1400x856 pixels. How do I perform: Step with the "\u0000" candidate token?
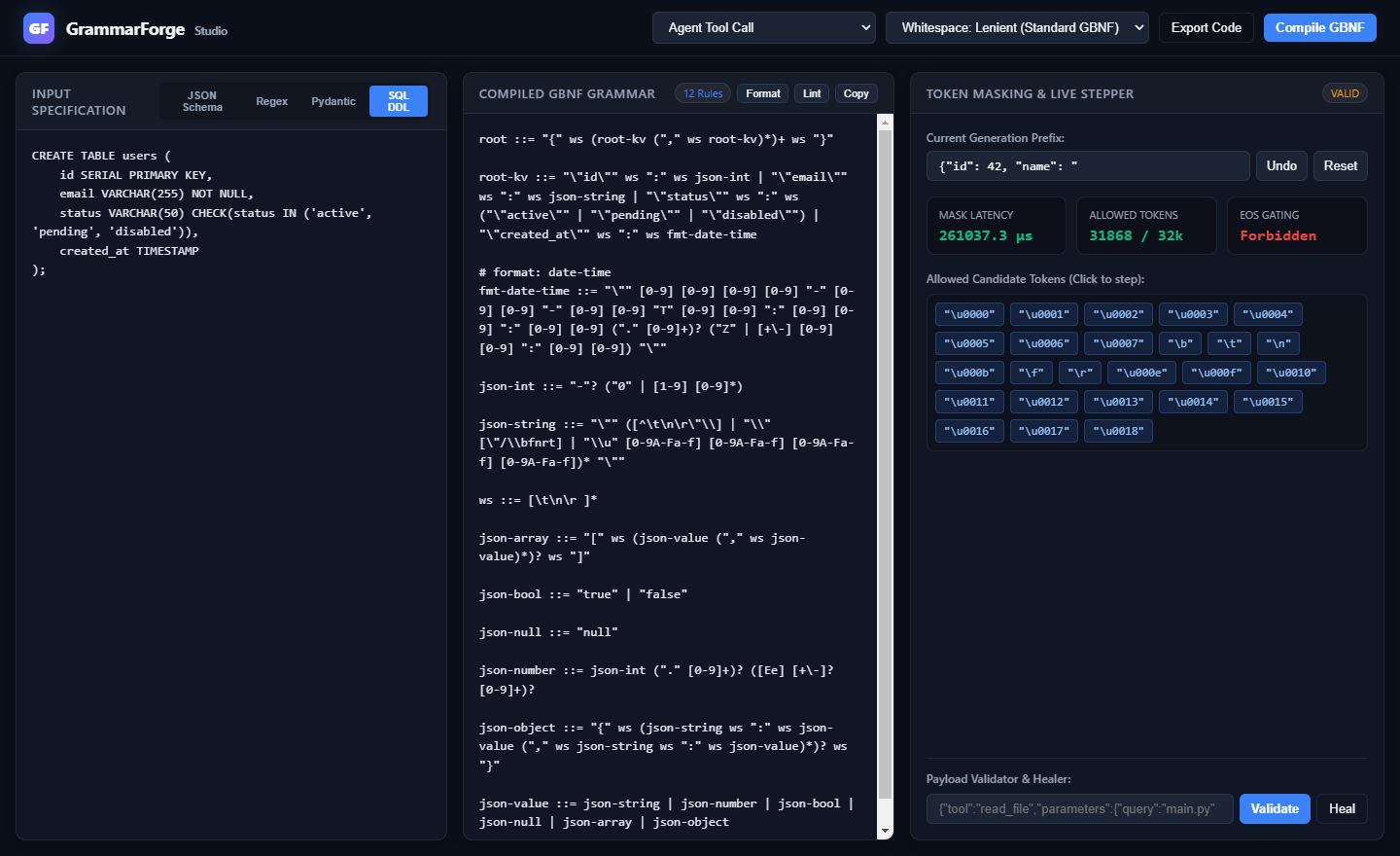point(969,314)
